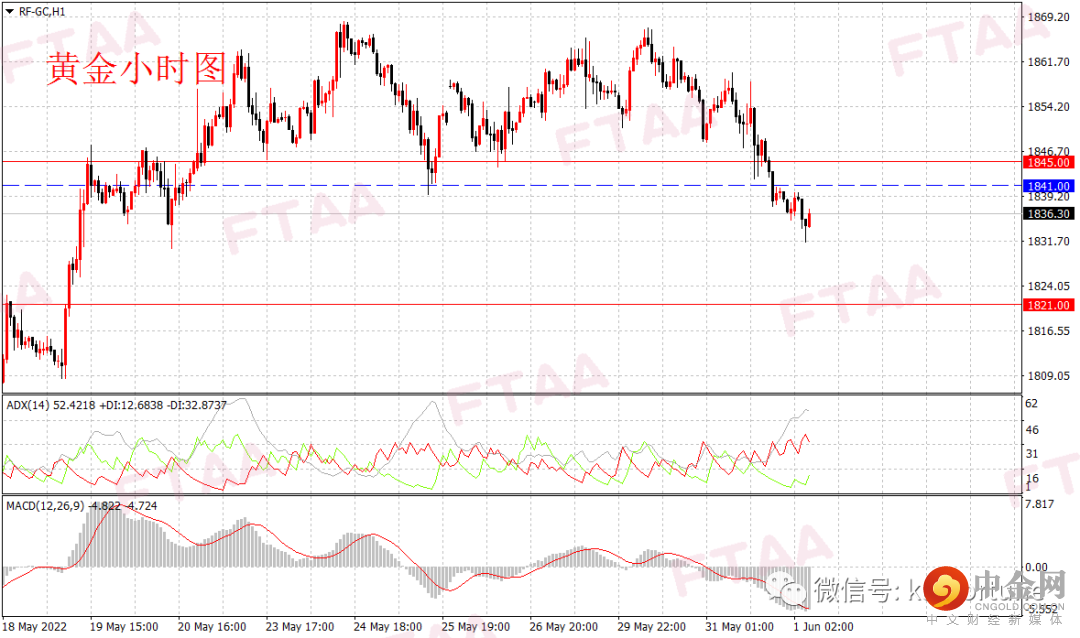1080x638 pixels.
Task: Open chart menu triangle beside RF-GC,H1
Action: 9,12
